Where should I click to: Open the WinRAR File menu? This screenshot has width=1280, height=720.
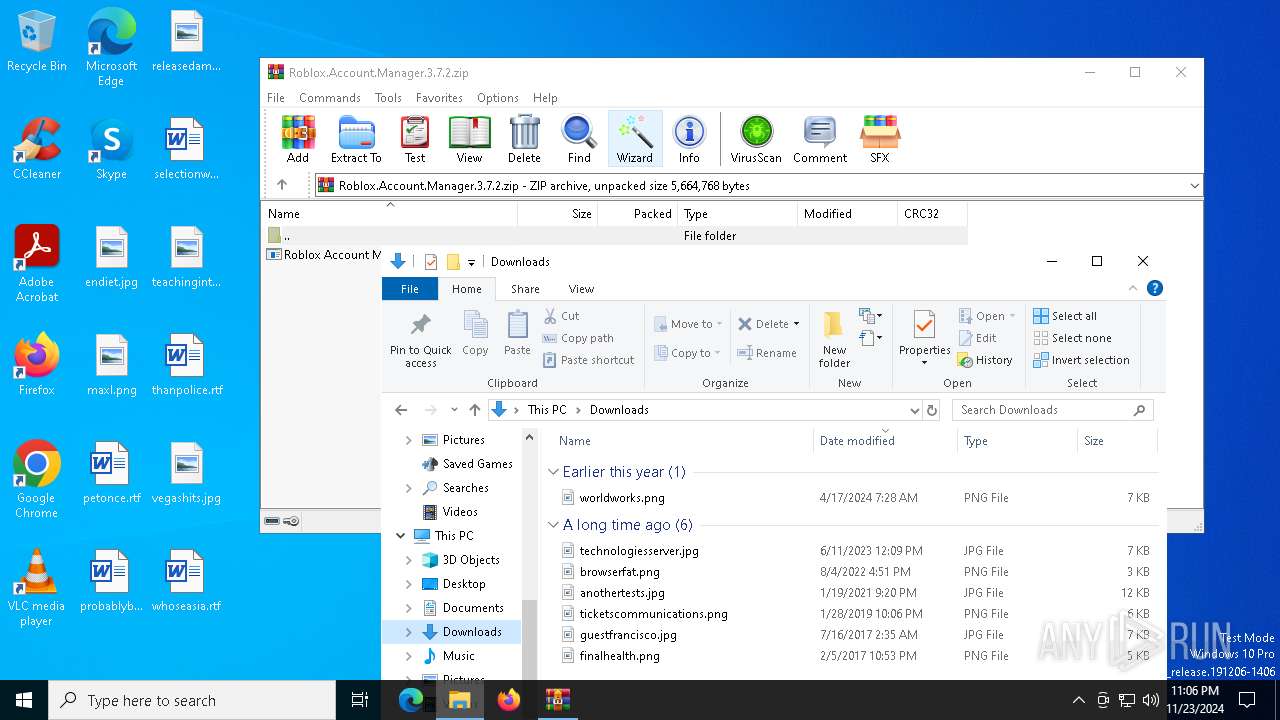point(276,98)
